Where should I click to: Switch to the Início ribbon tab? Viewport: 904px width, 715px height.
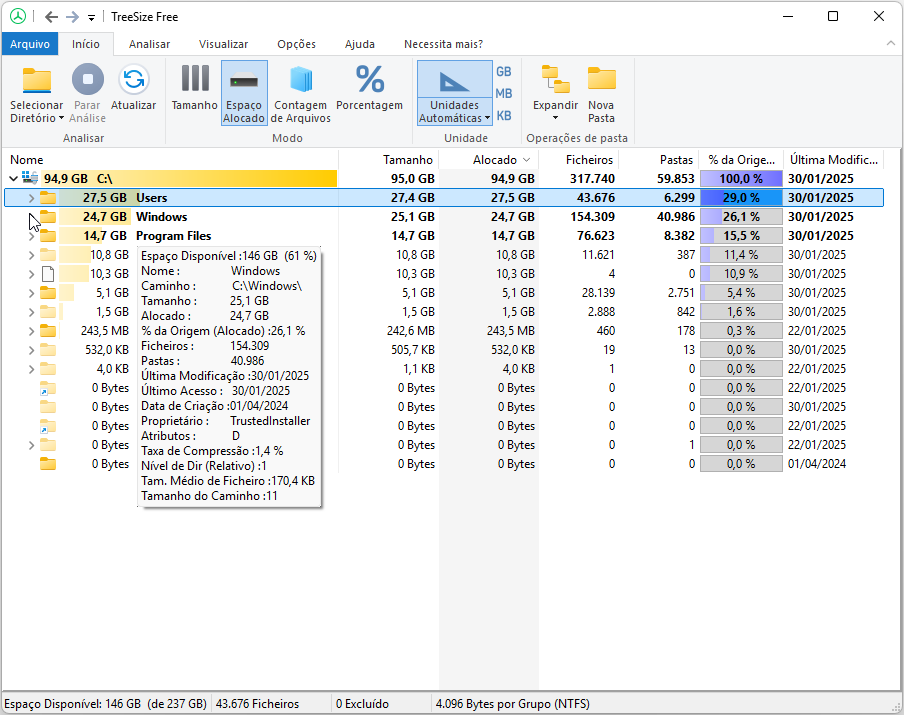click(x=86, y=44)
